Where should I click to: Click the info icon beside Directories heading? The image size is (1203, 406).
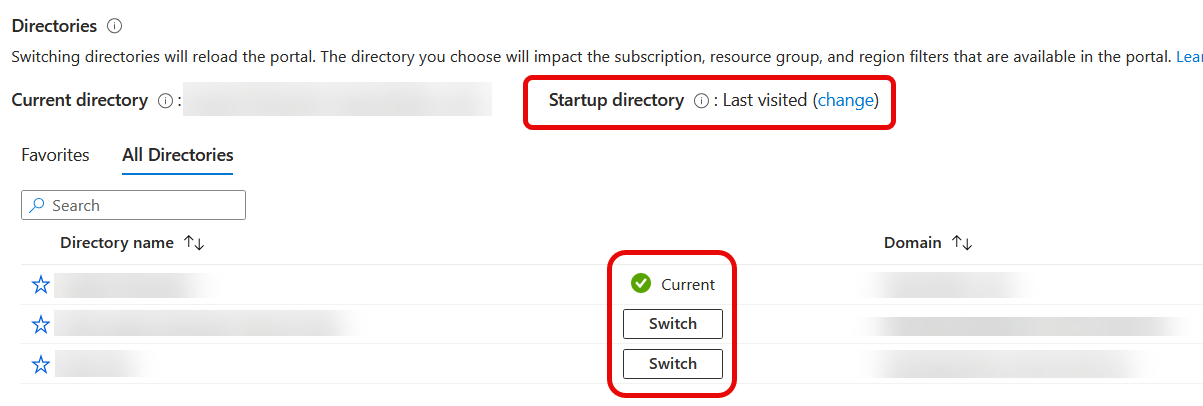pos(114,26)
